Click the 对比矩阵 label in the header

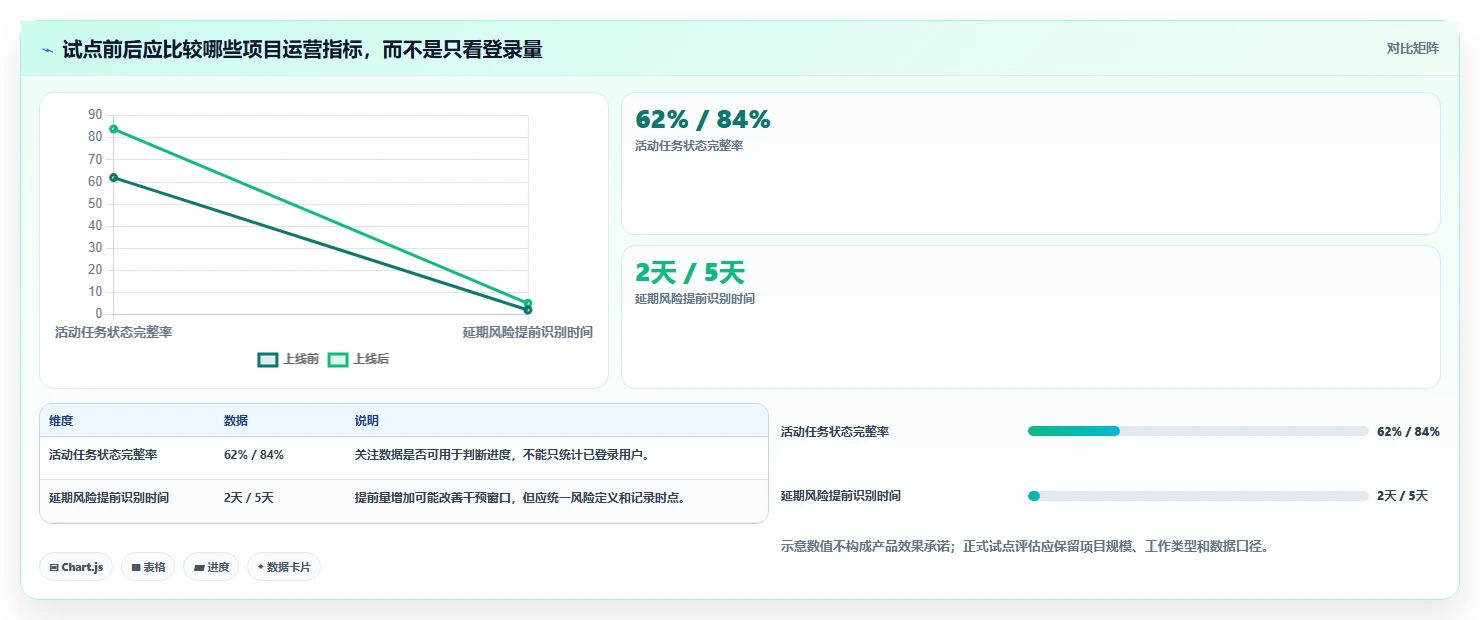click(1413, 49)
